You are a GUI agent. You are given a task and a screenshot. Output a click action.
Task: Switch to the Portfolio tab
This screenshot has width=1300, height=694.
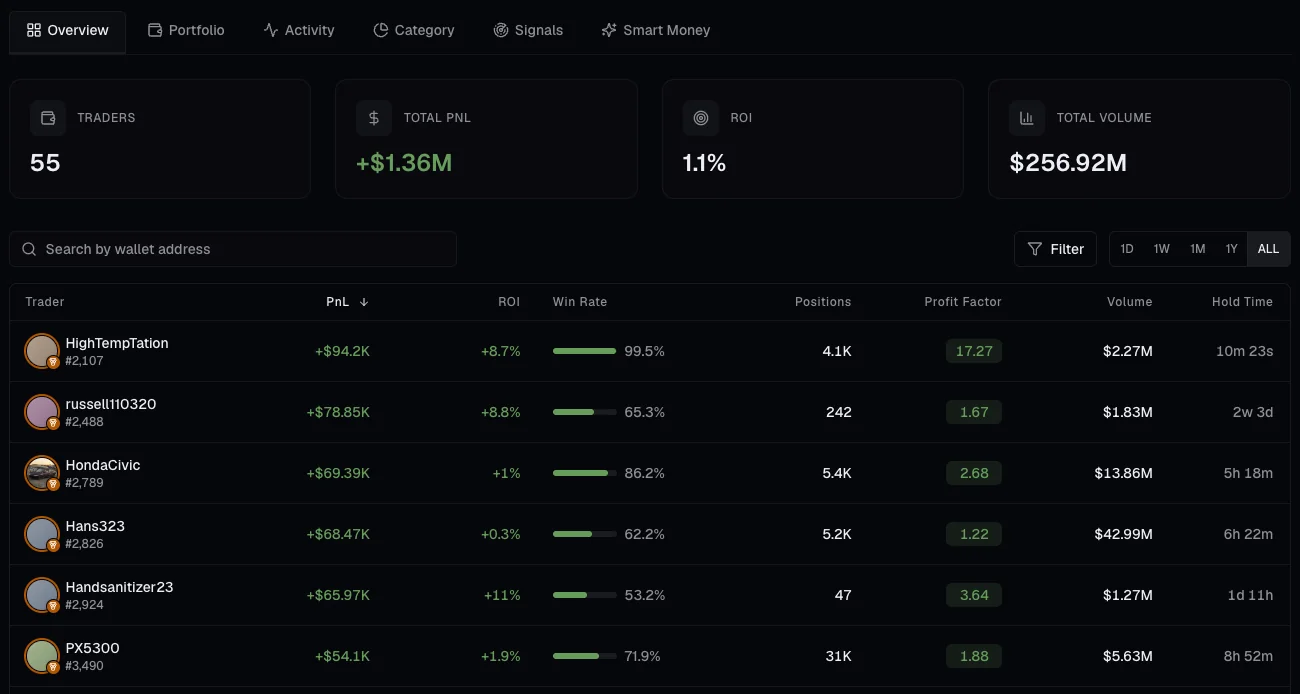click(186, 30)
